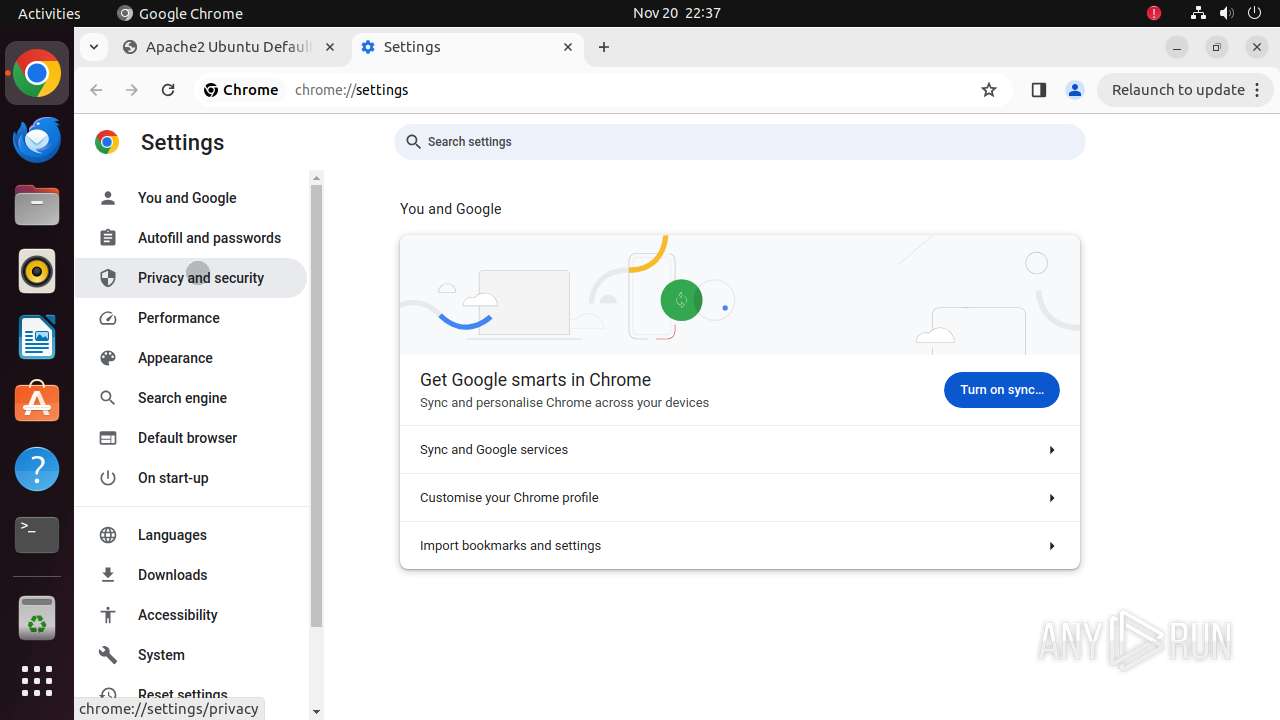Launch Rhythmbox from the dock
Viewport: 1280px width, 720px height.
point(37,272)
